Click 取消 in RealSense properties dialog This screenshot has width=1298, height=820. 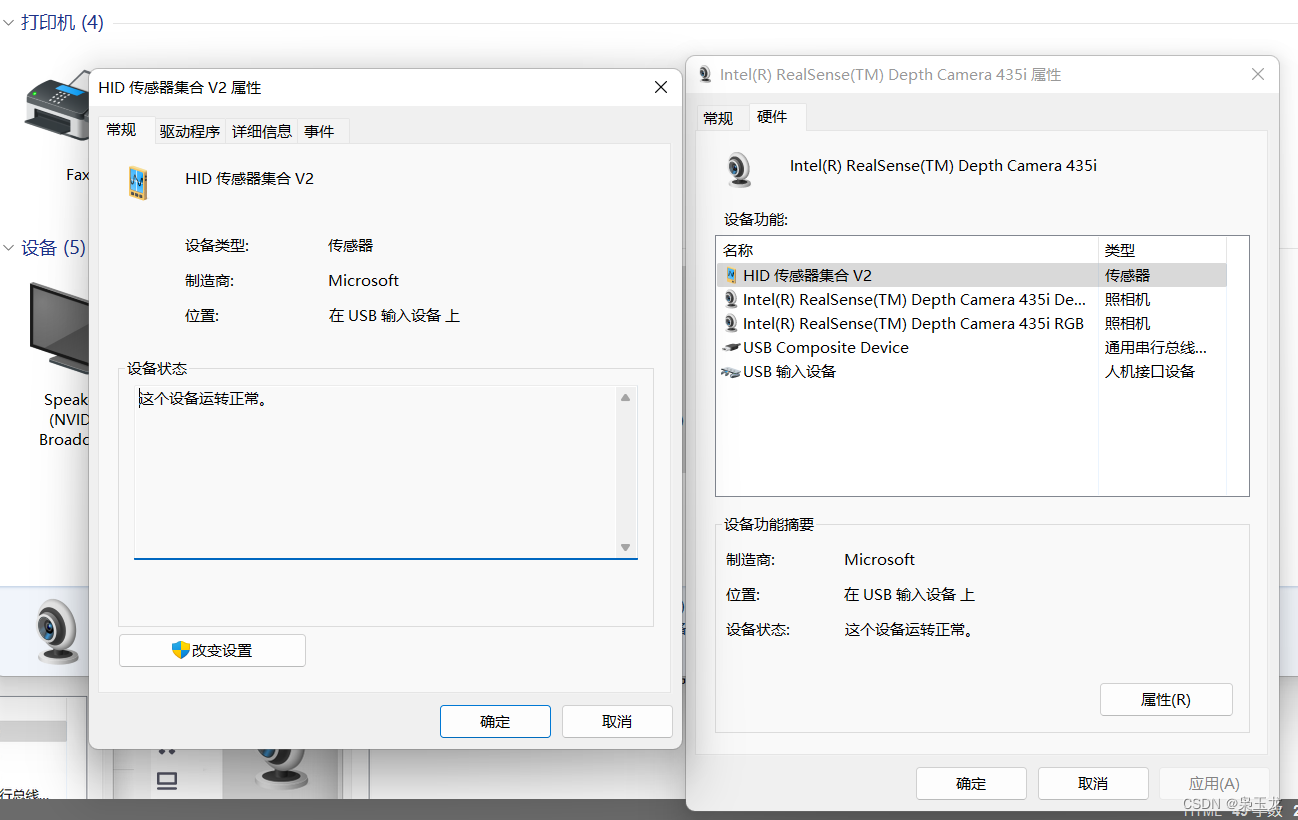[1093, 784]
